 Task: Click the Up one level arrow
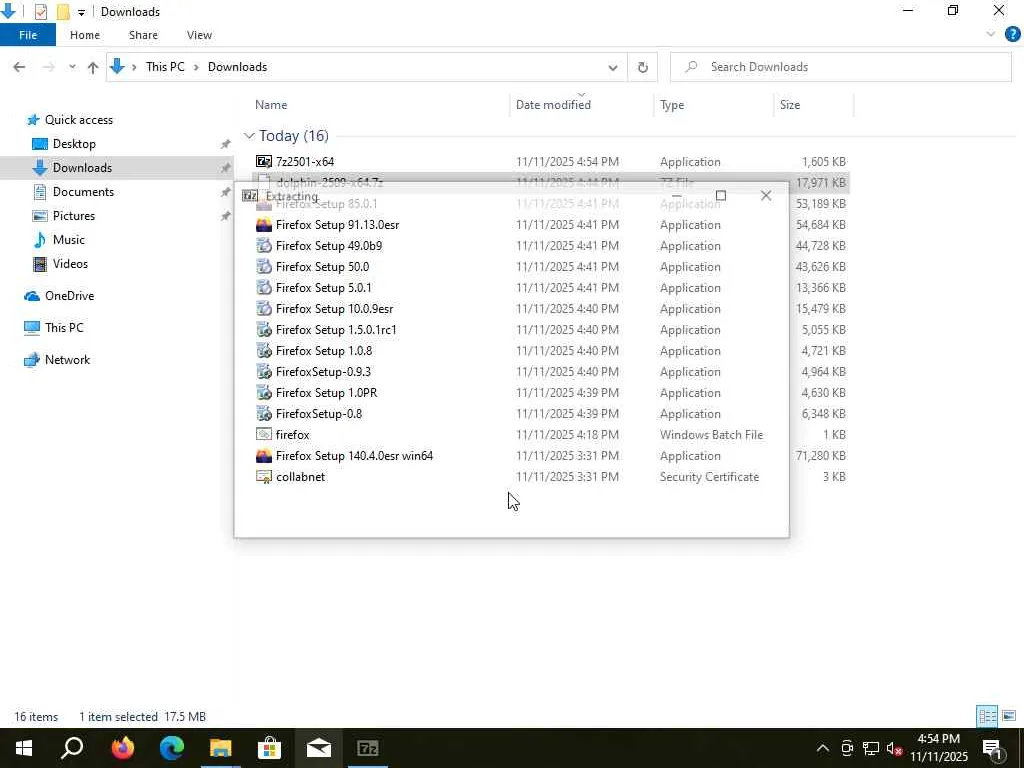(x=93, y=67)
